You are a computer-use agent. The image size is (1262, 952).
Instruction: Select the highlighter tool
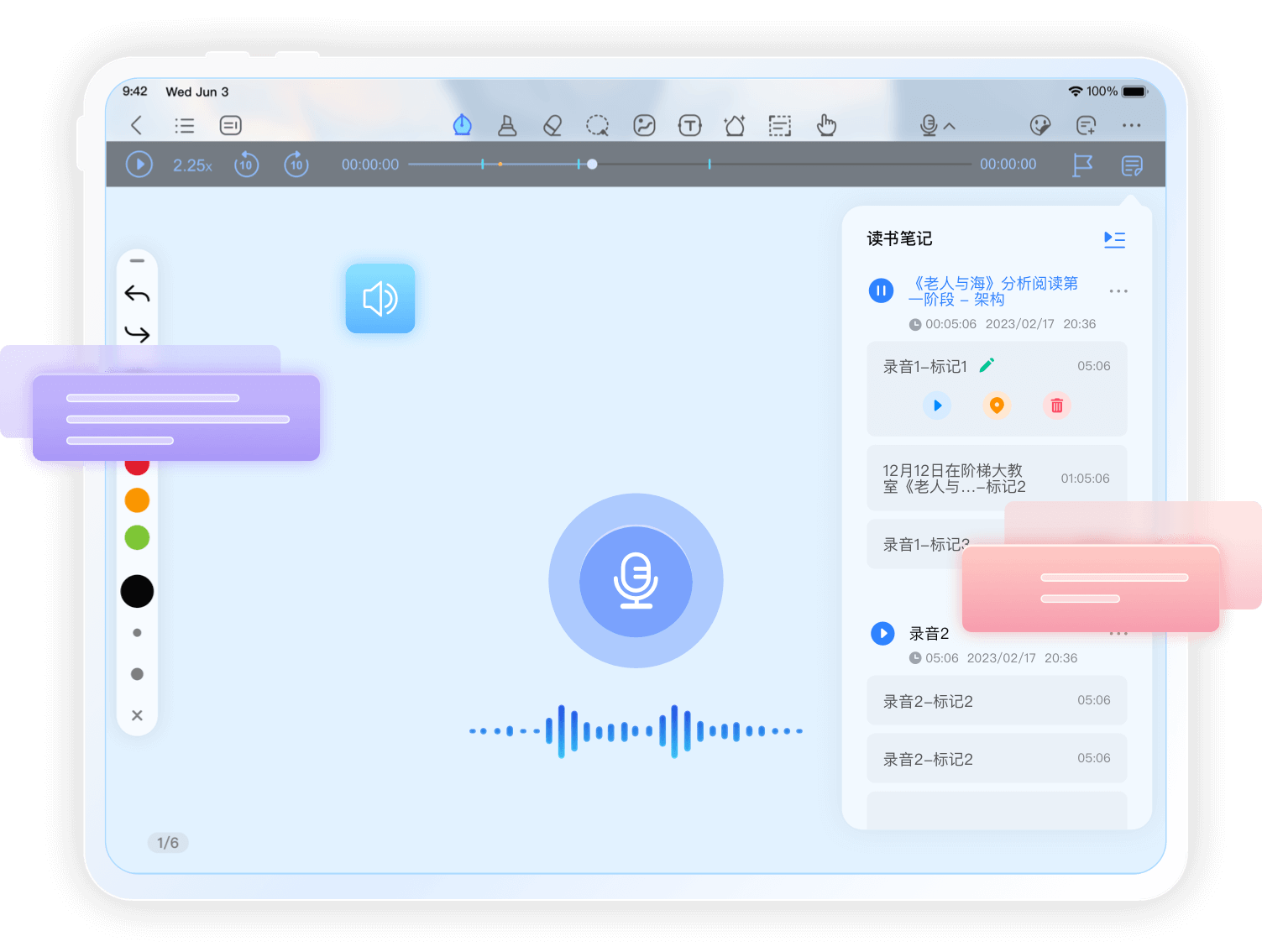507,126
